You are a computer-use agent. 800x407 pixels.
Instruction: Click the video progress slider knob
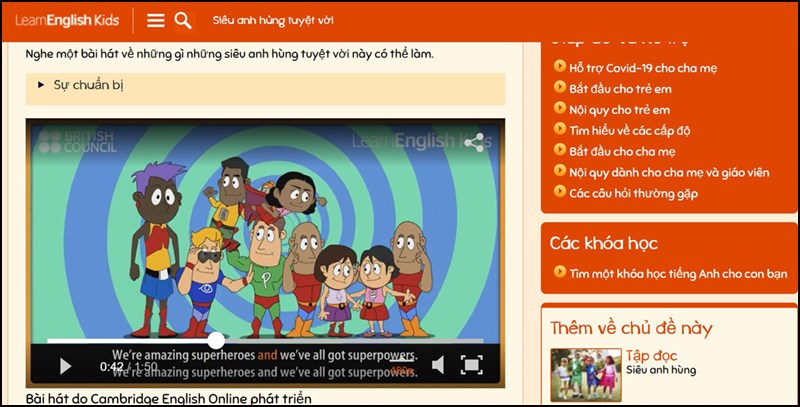216,340
